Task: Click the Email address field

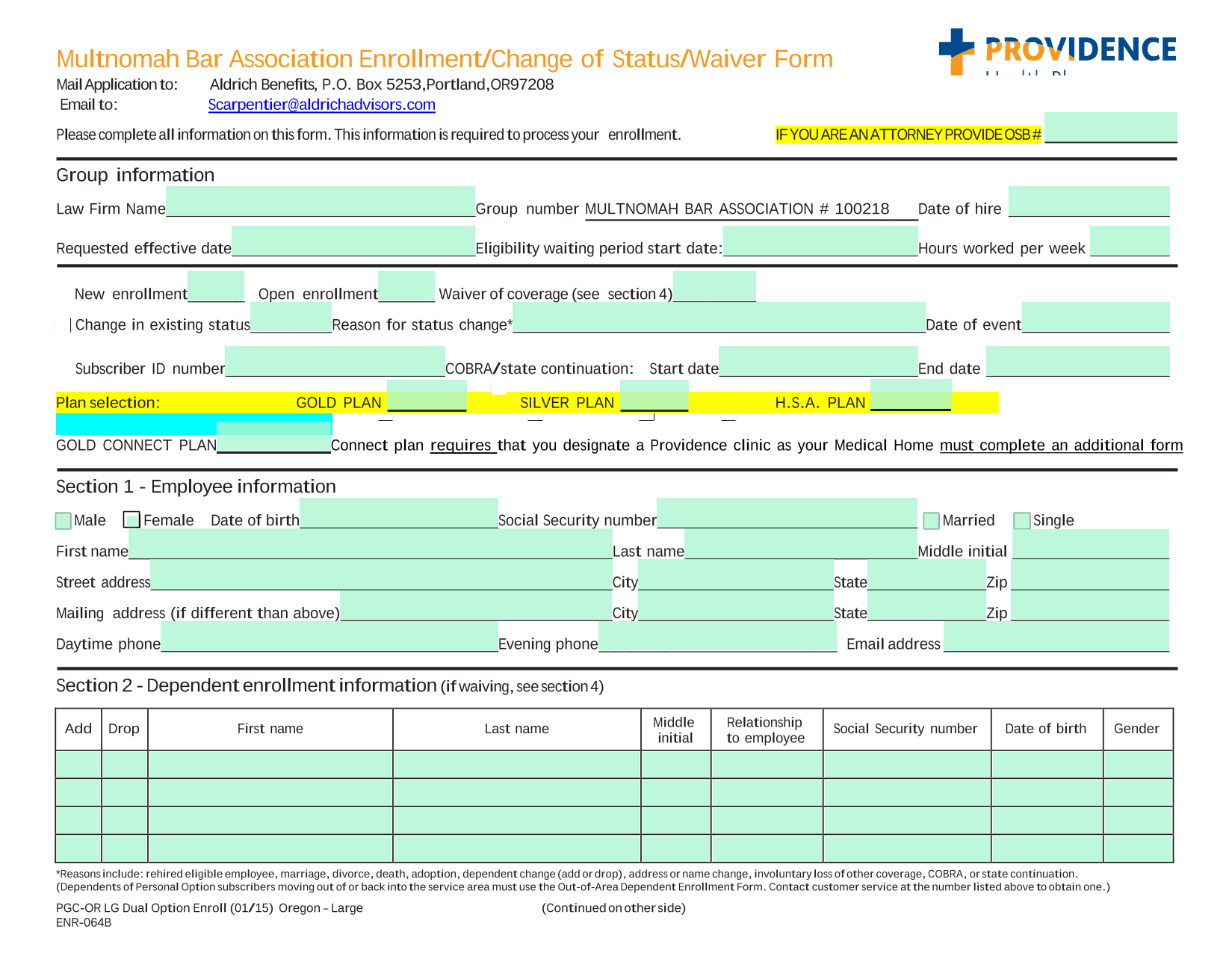Action: click(x=1056, y=637)
